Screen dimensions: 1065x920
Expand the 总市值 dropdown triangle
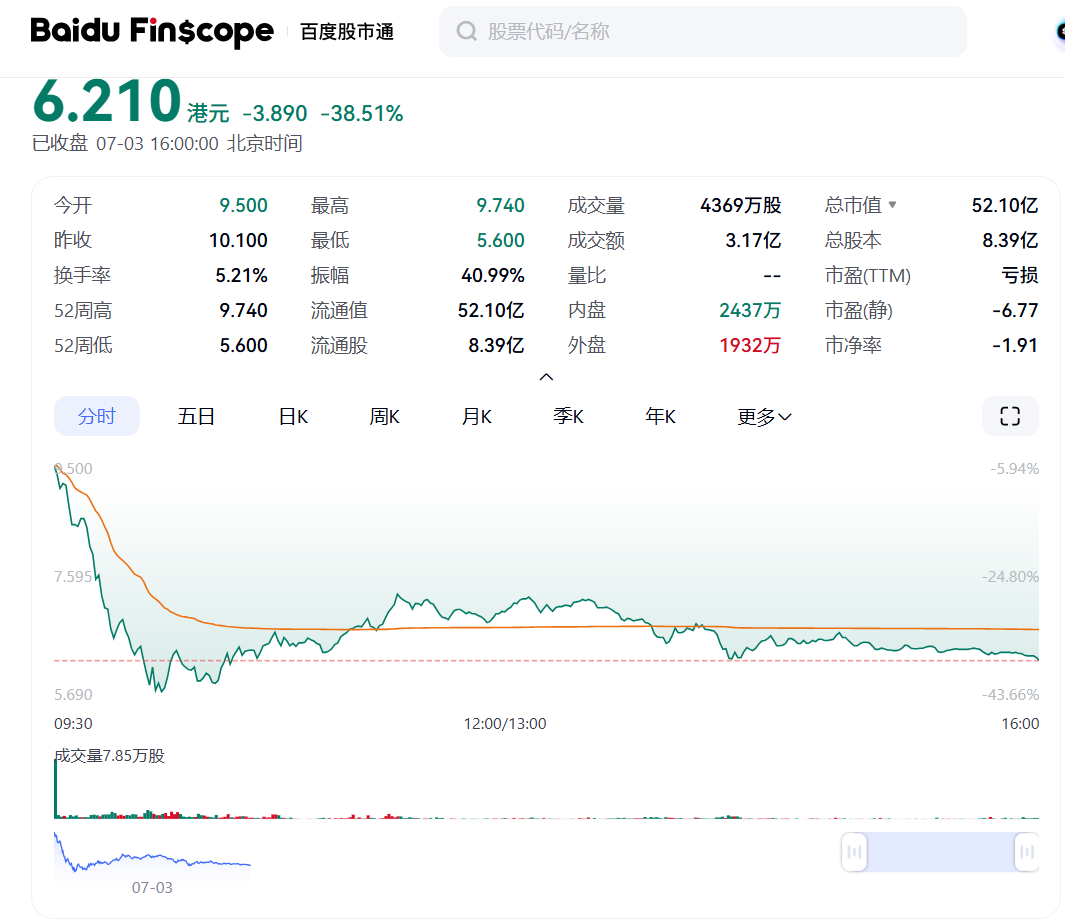(x=892, y=204)
